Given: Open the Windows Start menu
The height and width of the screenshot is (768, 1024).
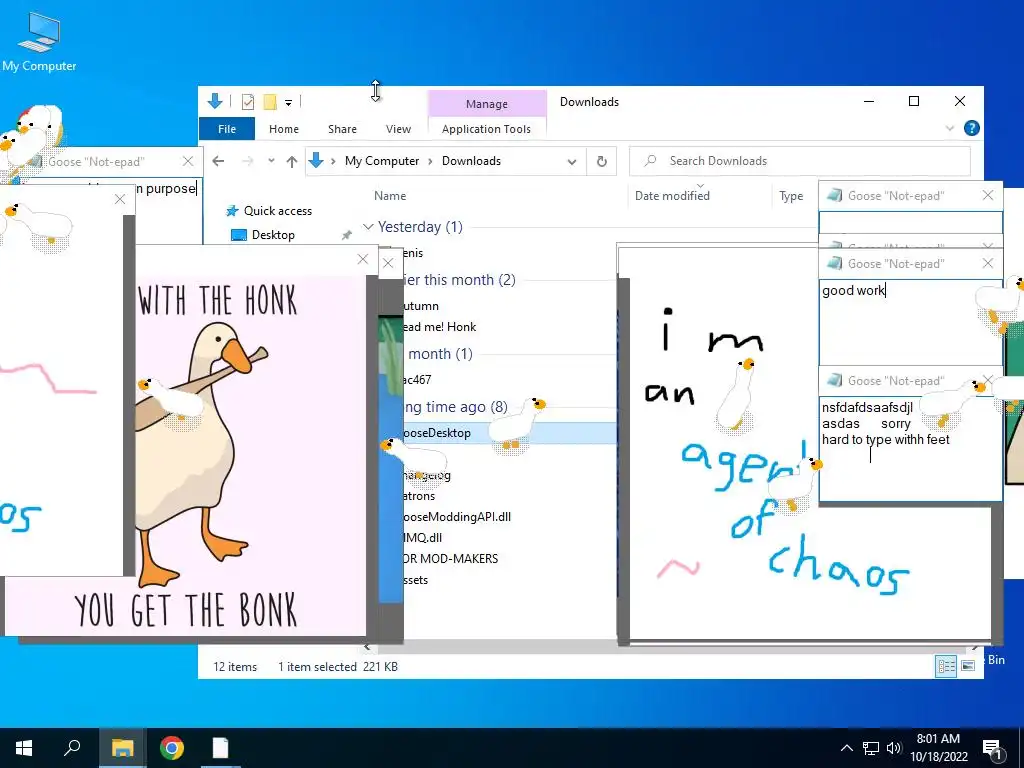Looking at the screenshot, I should [x=24, y=748].
